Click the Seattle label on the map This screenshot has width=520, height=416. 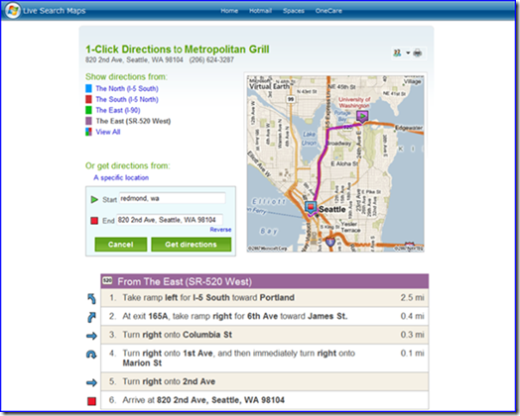pyautogui.click(x=332, y=209)
